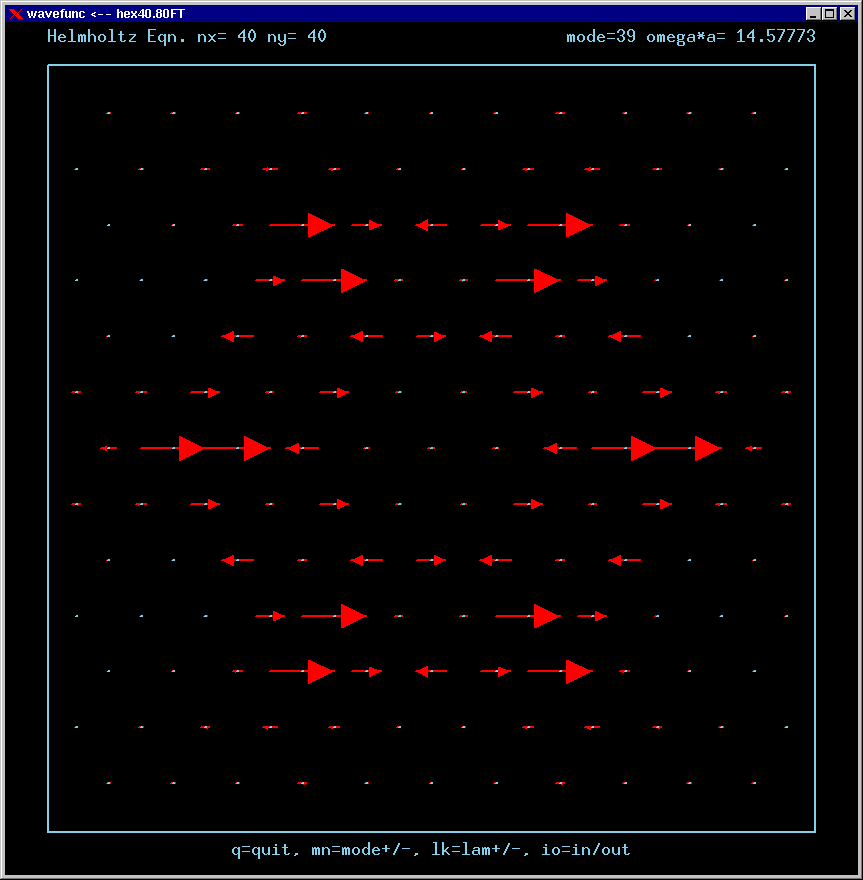Click the second large arrowhead from left in middle row
Image resolution: width=863 pixels, height=880 pixels.
[x=257, y=448]
